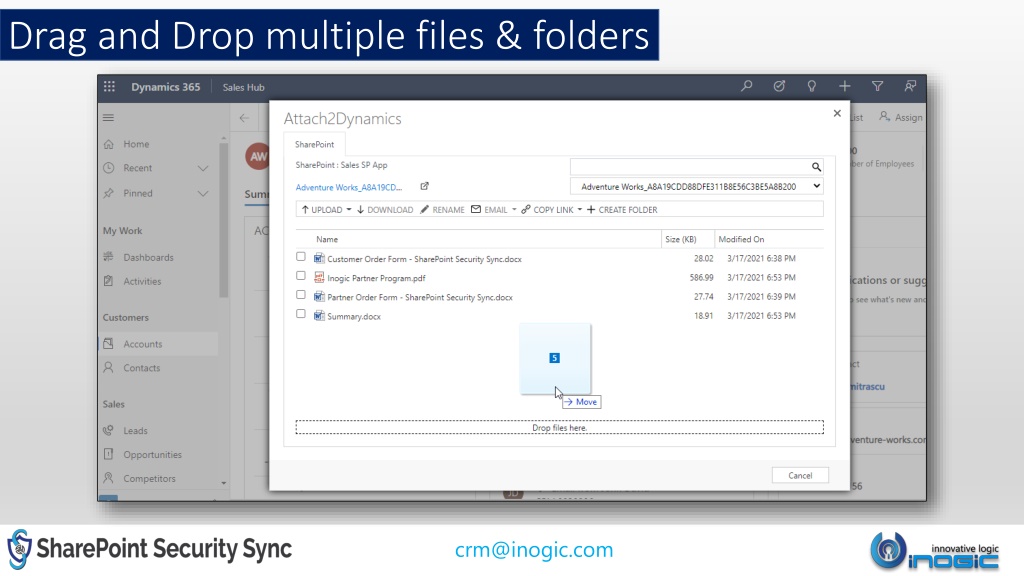The height and width of the screenshot is (576, 1024).
Task: Open the Sales Hub app menu
Action: [x=244, y=88]
